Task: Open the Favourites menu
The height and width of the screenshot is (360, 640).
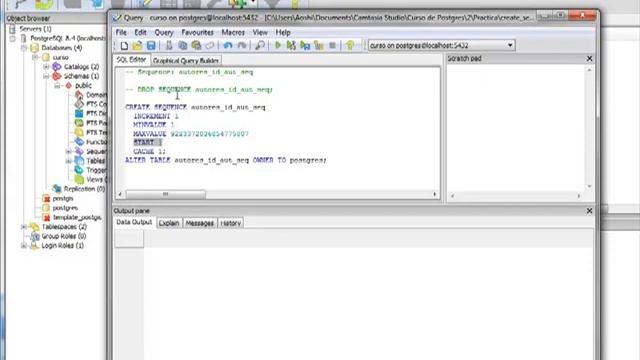Action: (198, 32)
